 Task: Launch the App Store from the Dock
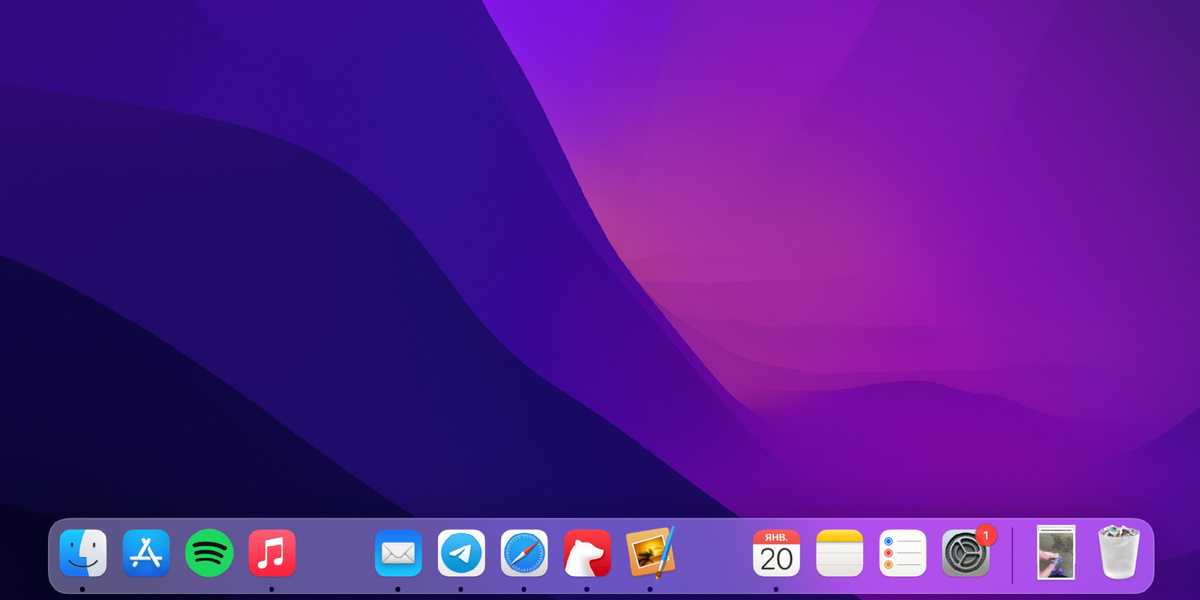(x=146, y=553)
